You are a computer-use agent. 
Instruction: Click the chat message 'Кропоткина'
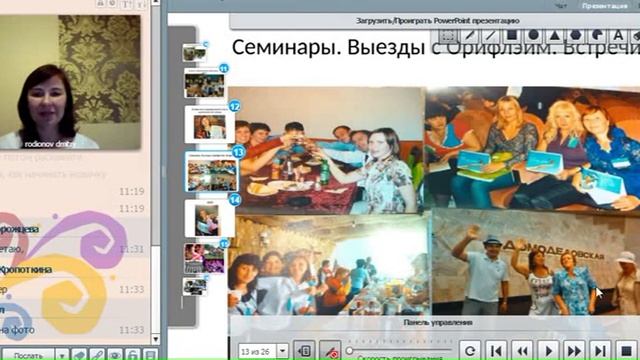point(26,269)
